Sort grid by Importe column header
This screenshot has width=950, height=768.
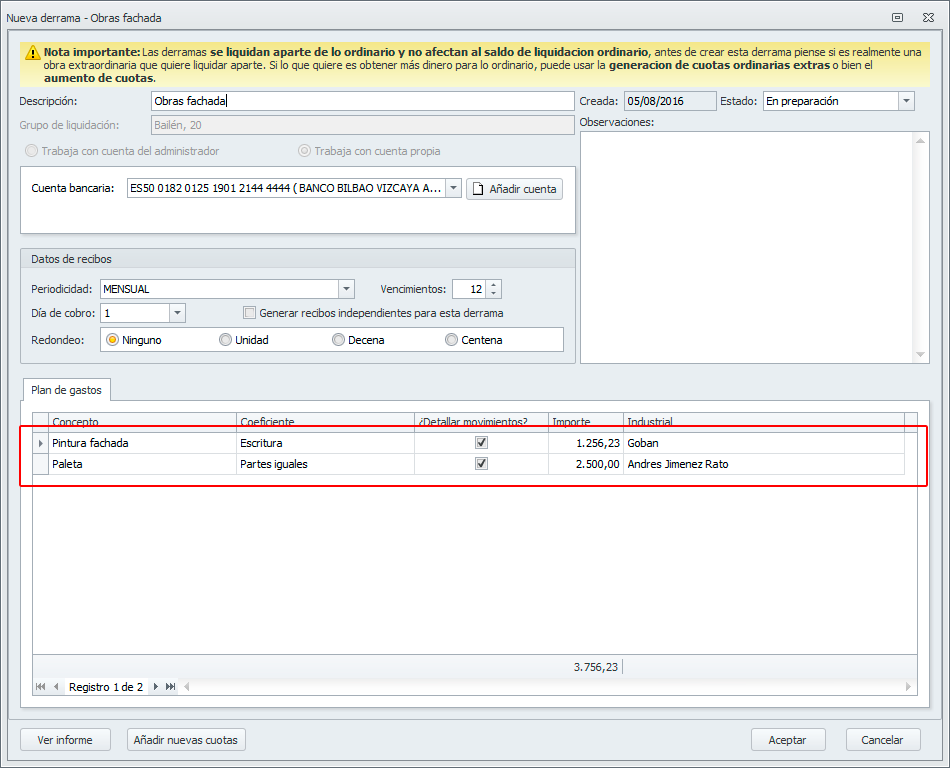pos(586,422)
